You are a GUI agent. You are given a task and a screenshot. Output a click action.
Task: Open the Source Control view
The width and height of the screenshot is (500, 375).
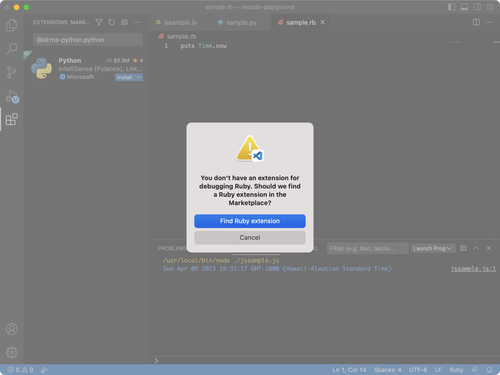pos(12,72)
